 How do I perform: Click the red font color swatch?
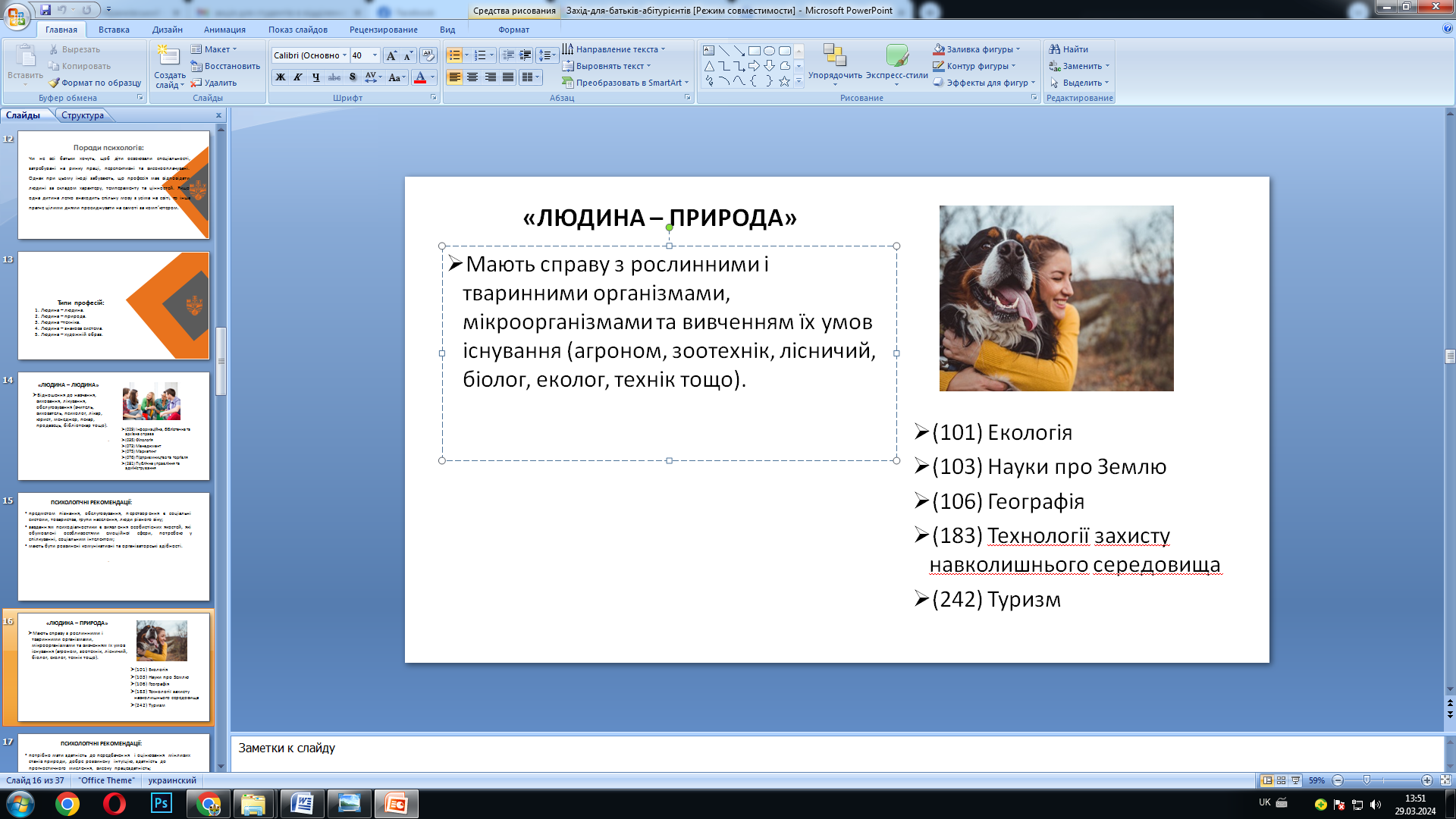pos(420,77)
